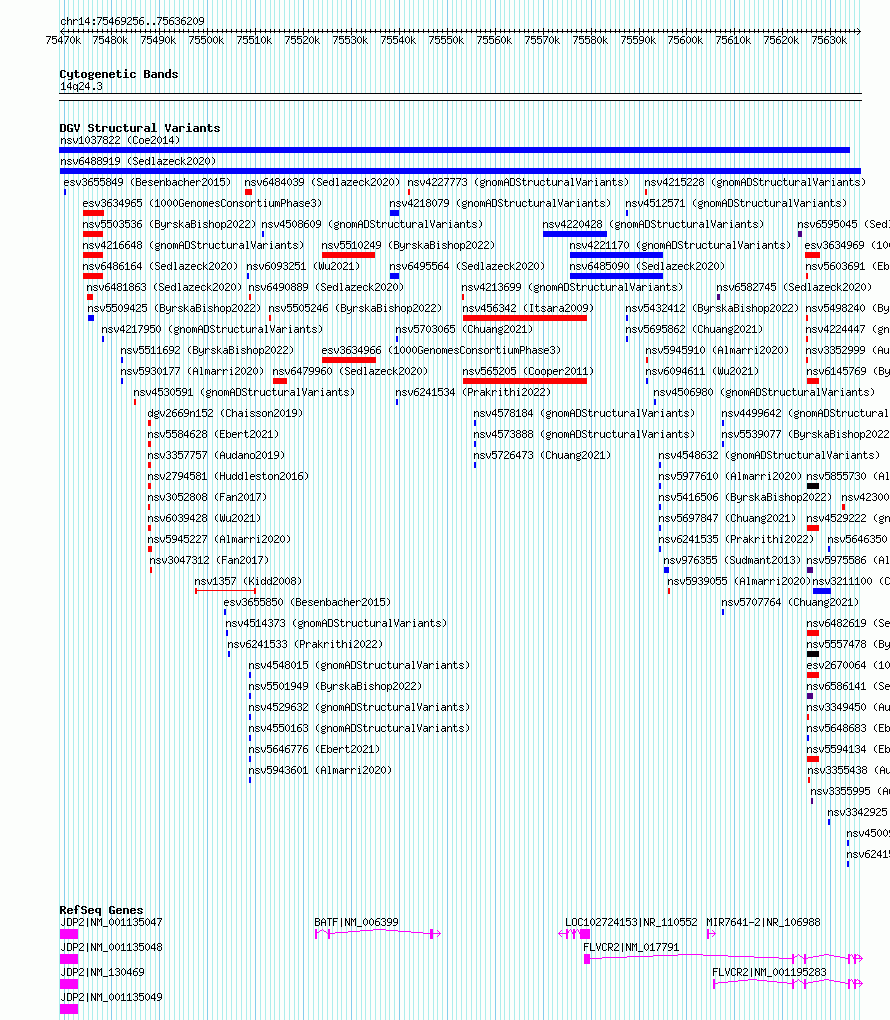
Task: Click the nsv1357 red span line glyph
Action: click(226, 591)
